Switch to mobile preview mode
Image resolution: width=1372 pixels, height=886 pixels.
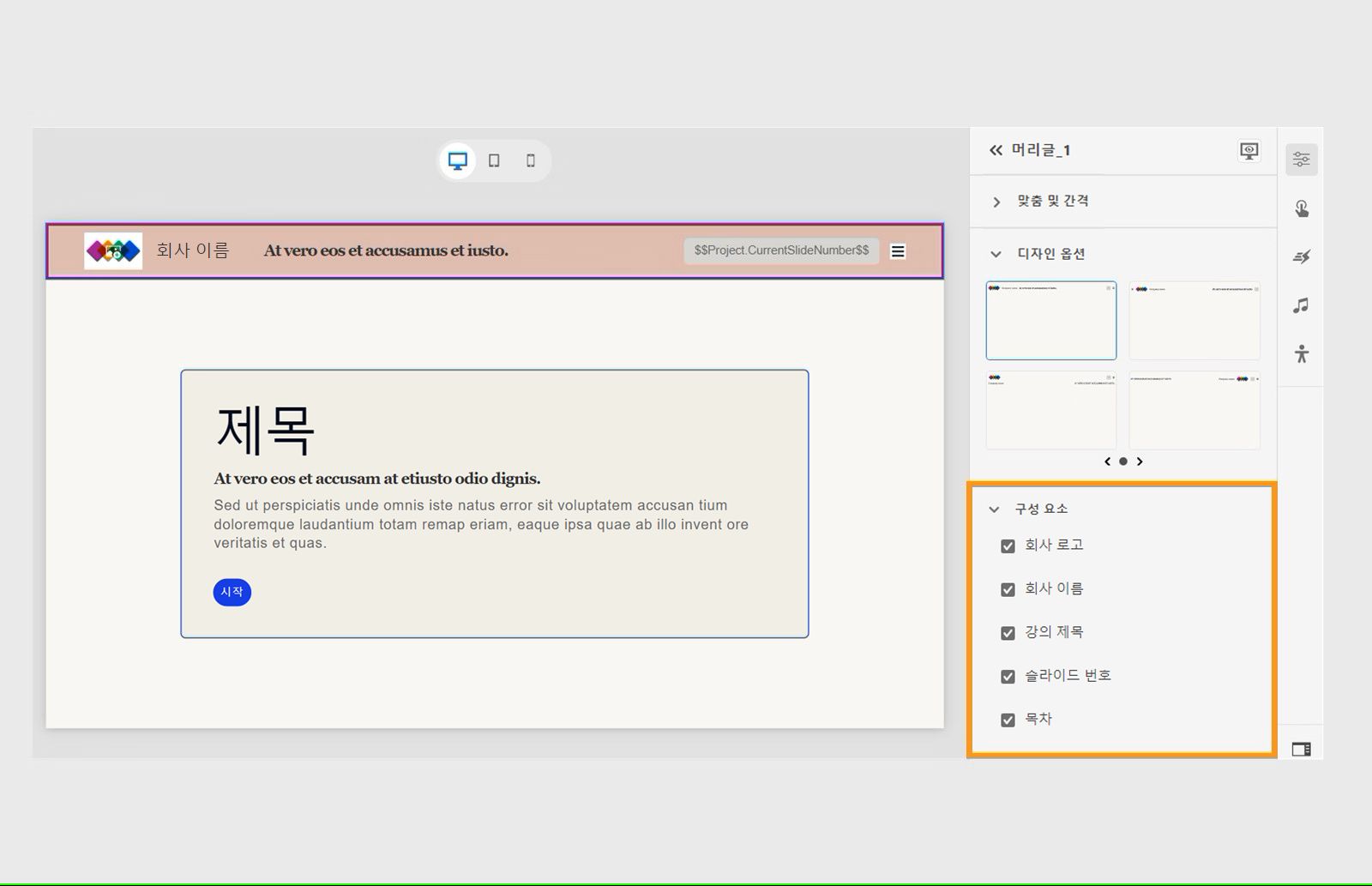[530, 160]
